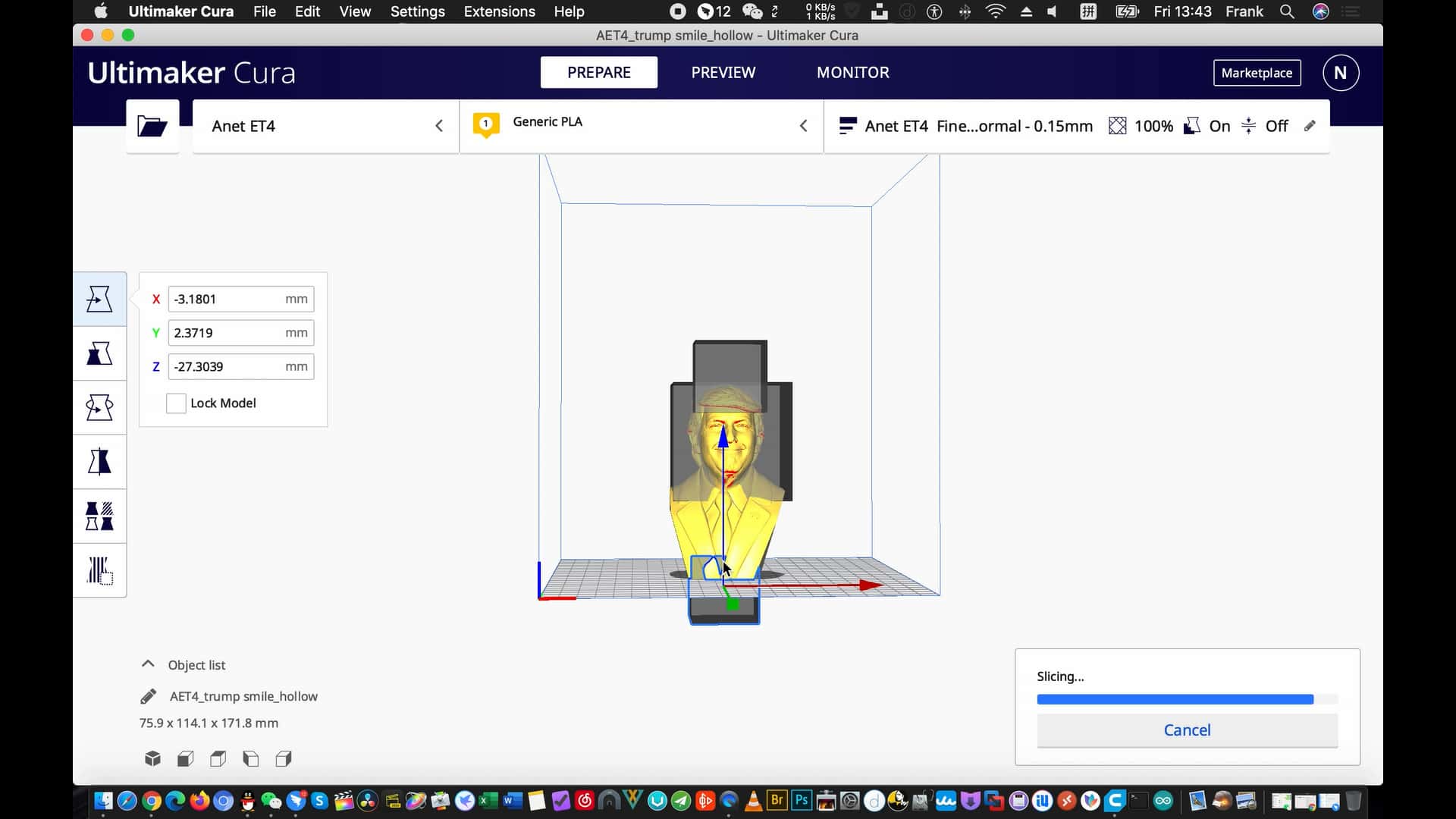The image size is (1456, 819).
Task: Switch to front view cube icon
Action: tap(185, 758)
